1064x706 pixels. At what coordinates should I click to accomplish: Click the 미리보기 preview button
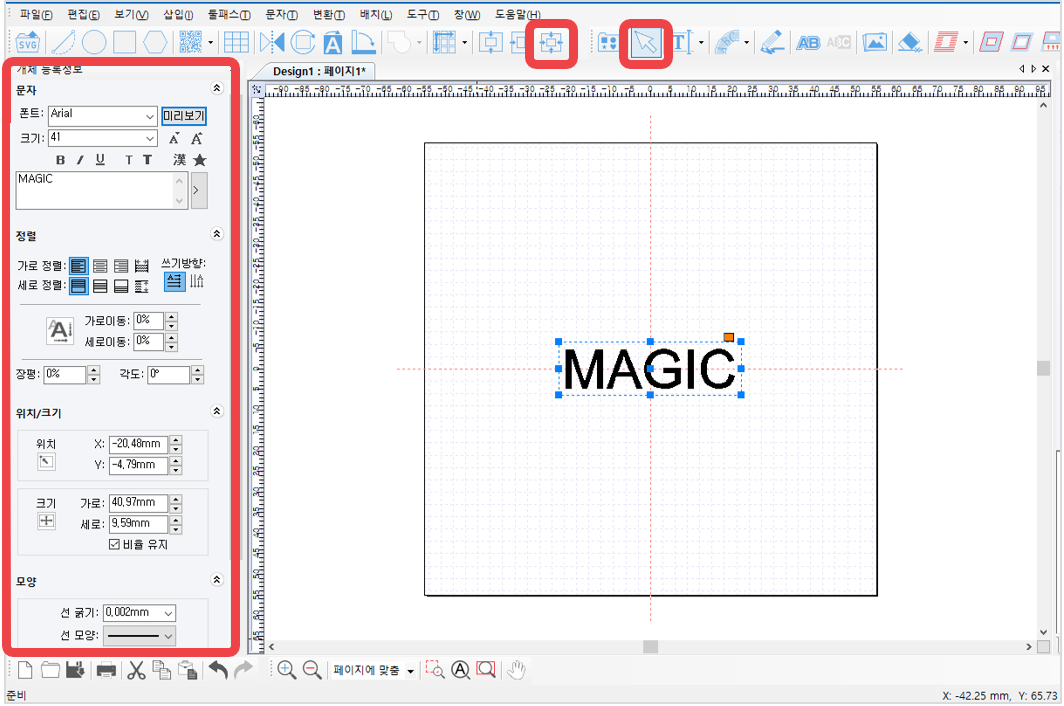[184, 116]
